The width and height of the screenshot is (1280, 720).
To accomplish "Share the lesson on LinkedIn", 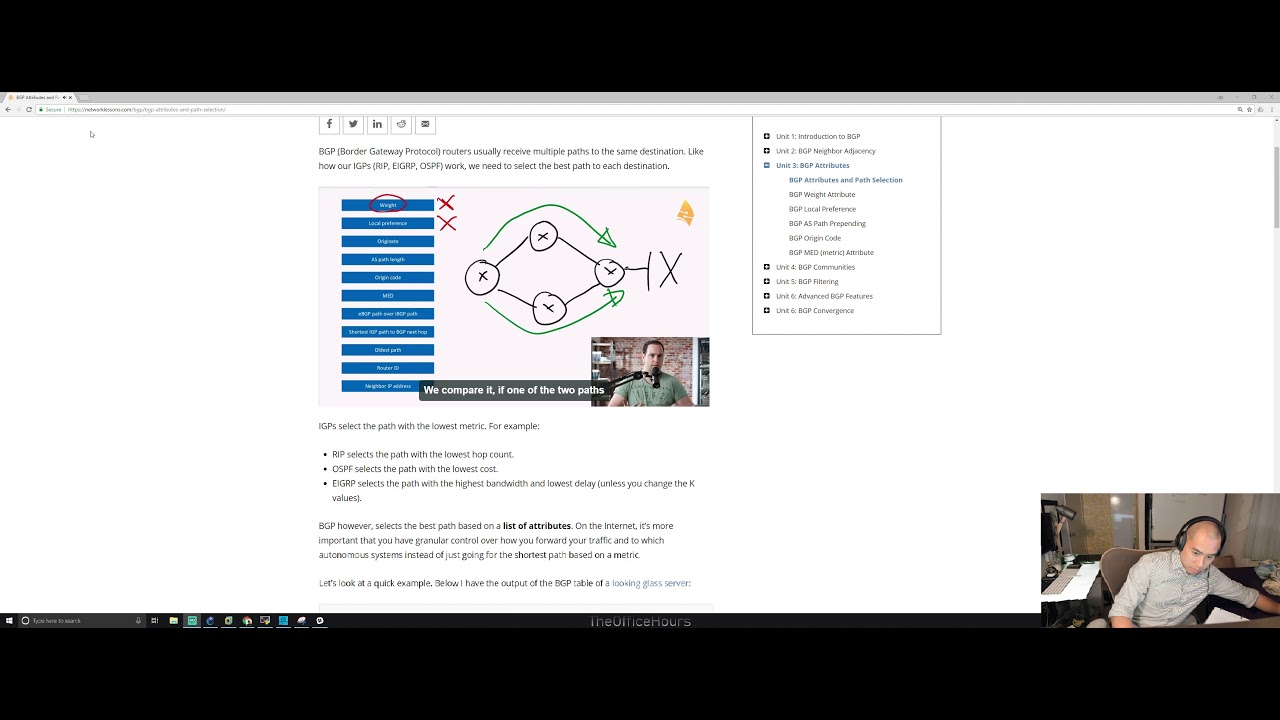I will 377,124.
